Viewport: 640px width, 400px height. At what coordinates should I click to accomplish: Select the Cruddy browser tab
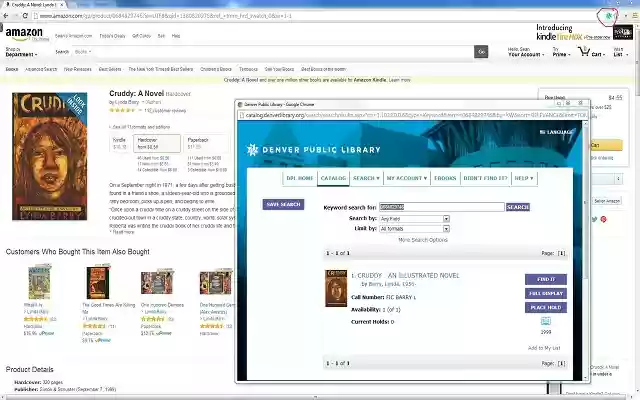point(34,4)
